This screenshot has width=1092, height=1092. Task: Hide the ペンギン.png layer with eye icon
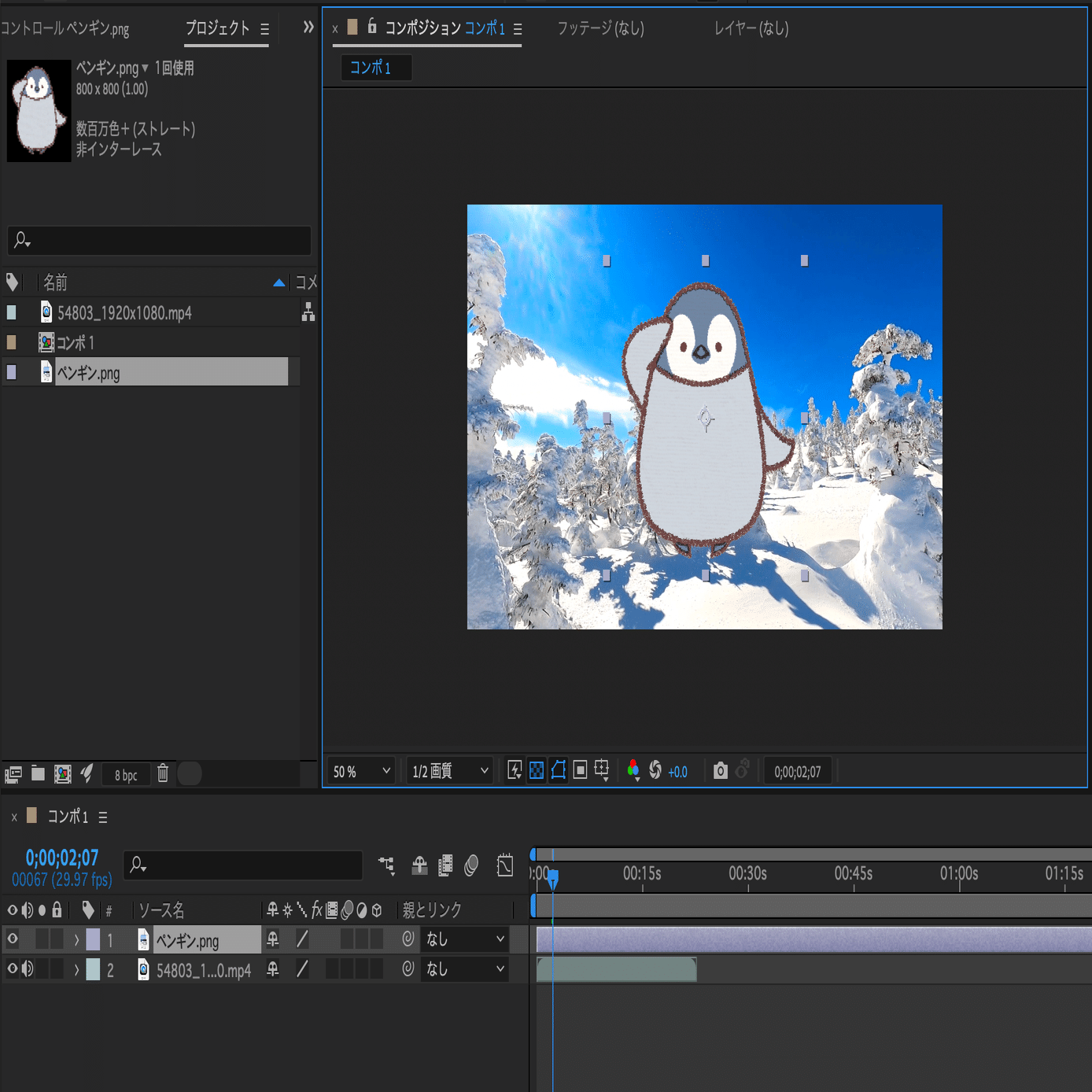pos(13,939)
